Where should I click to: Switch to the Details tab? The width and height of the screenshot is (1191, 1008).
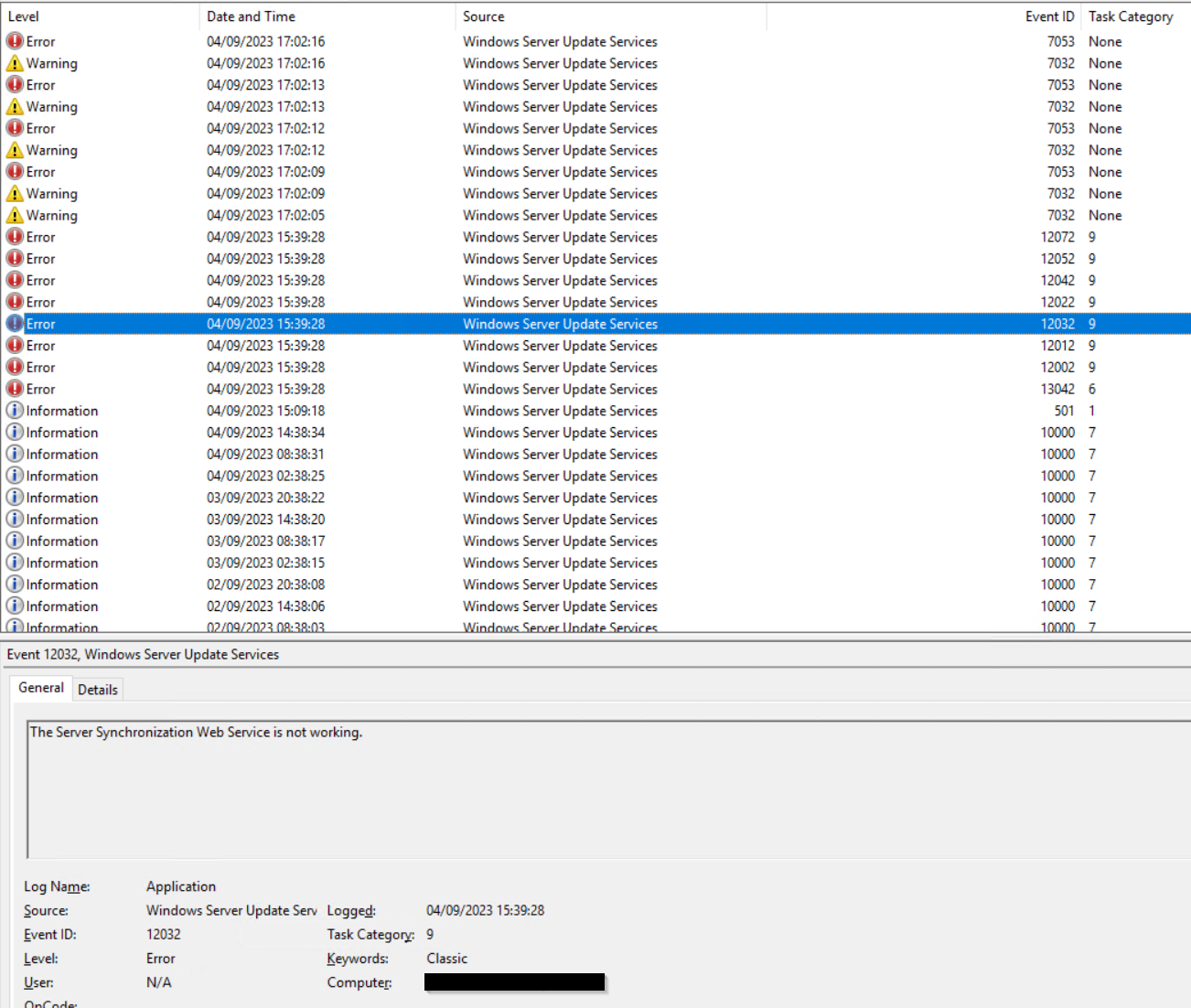click(98, 690)
